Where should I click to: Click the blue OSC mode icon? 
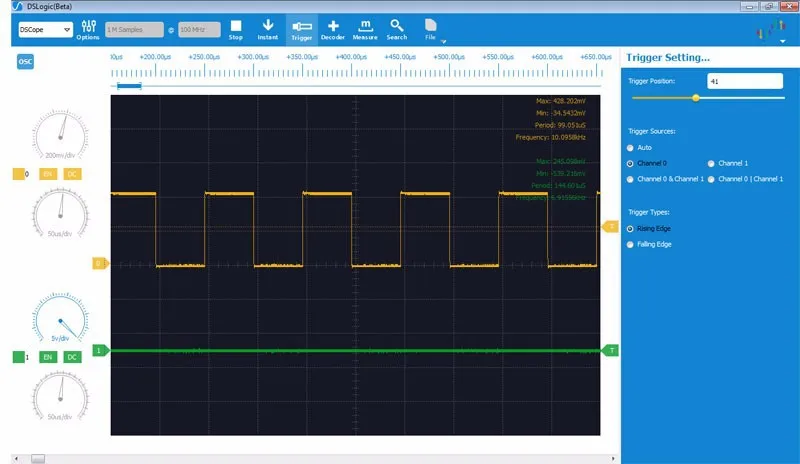tap(25, 62)
